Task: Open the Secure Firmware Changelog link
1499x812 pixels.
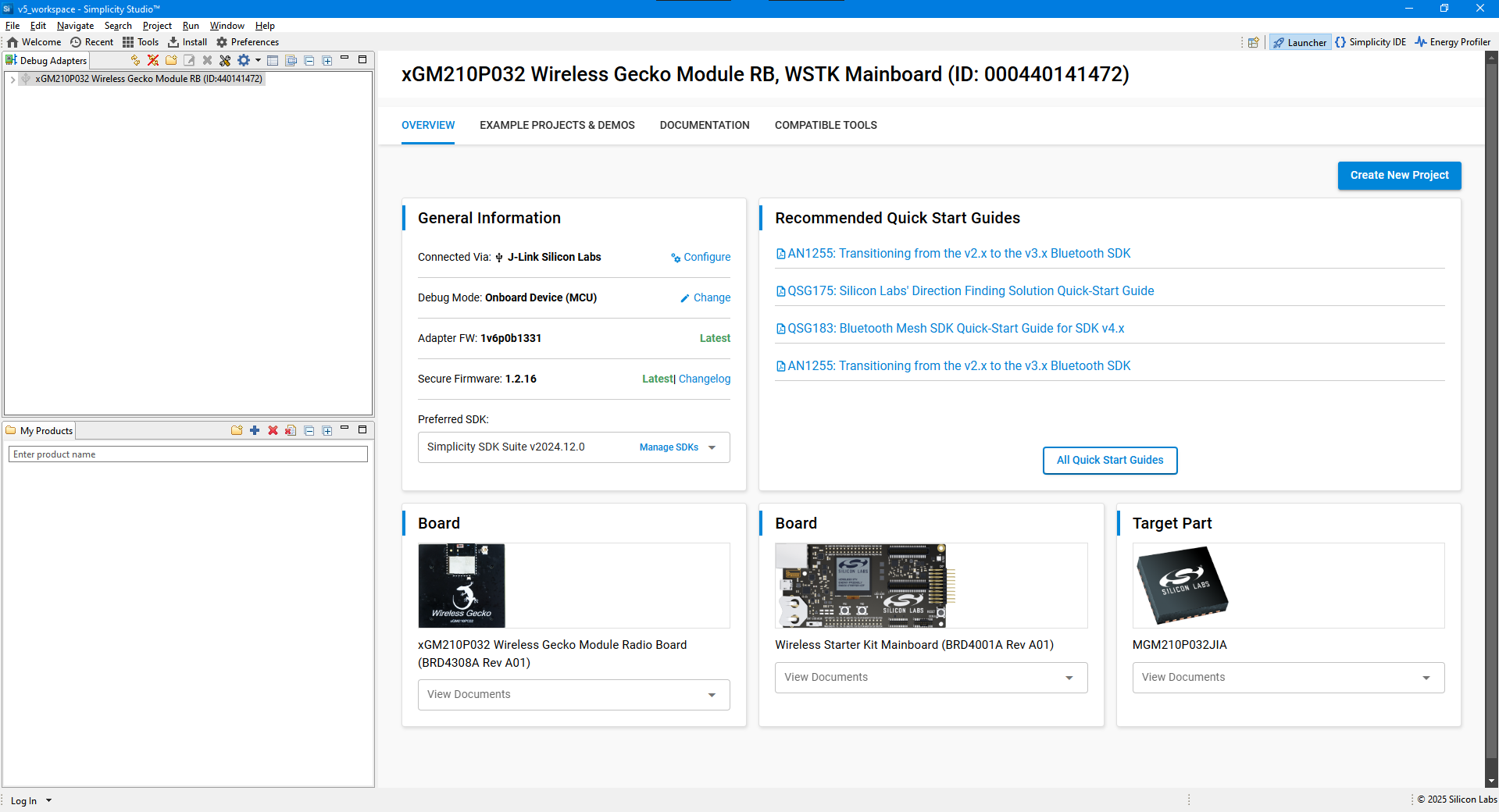Action: (x=705, y=379)
